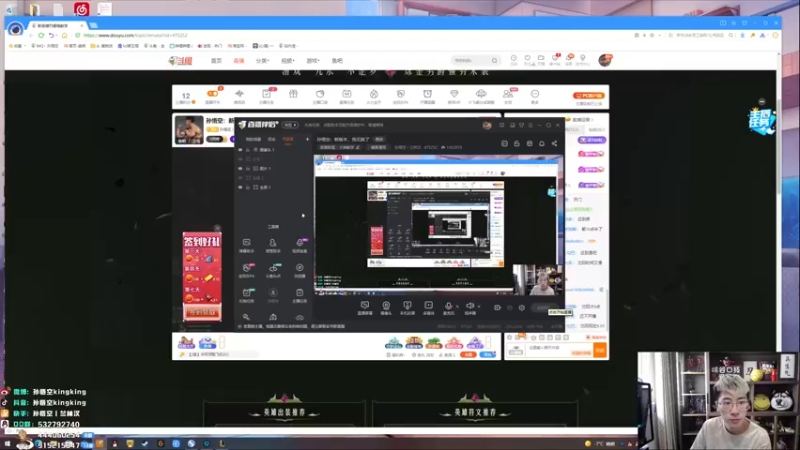Image resolution: width=800 pixels, height=450 pixels.
Task: Click the people icon in streamer toolbar
Action: click(x=508, y=94)
